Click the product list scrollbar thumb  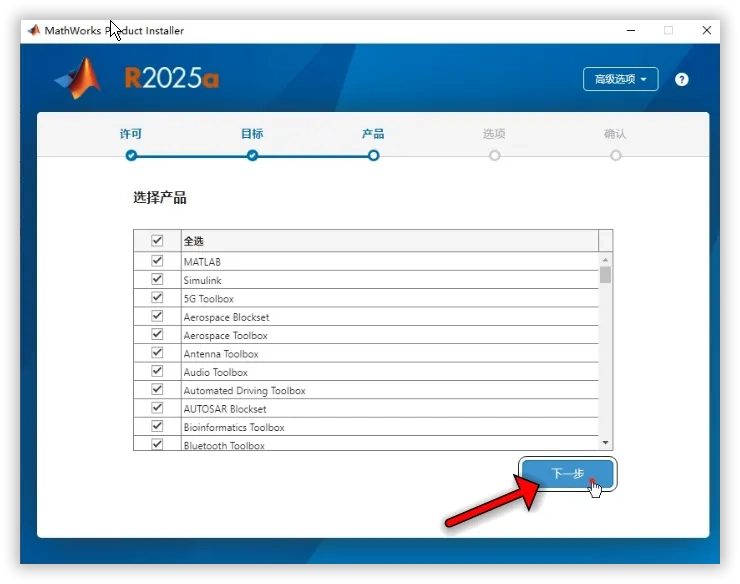click(605, 275)
